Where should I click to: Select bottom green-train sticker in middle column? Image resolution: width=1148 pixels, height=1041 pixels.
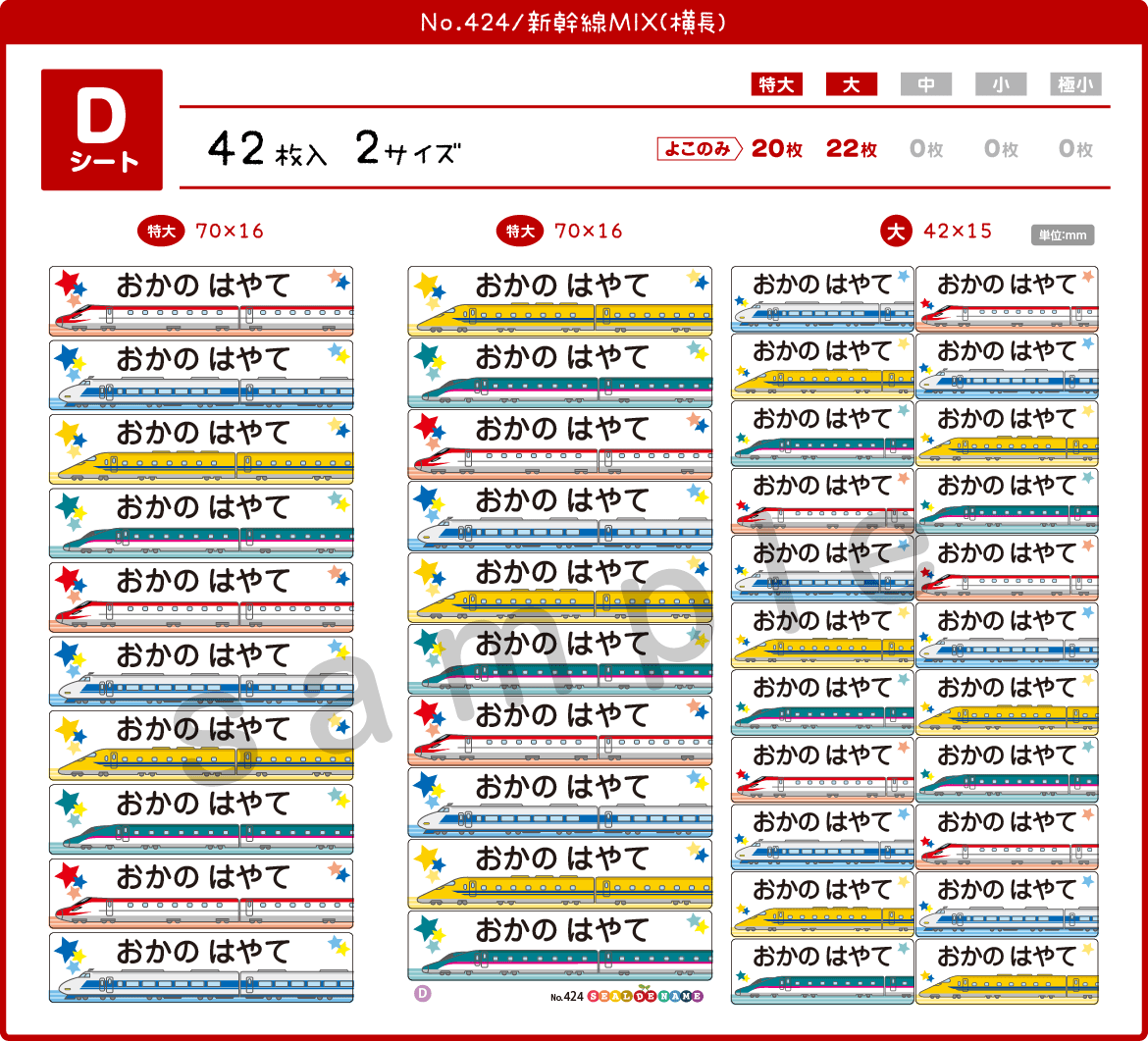coord(560,946)
